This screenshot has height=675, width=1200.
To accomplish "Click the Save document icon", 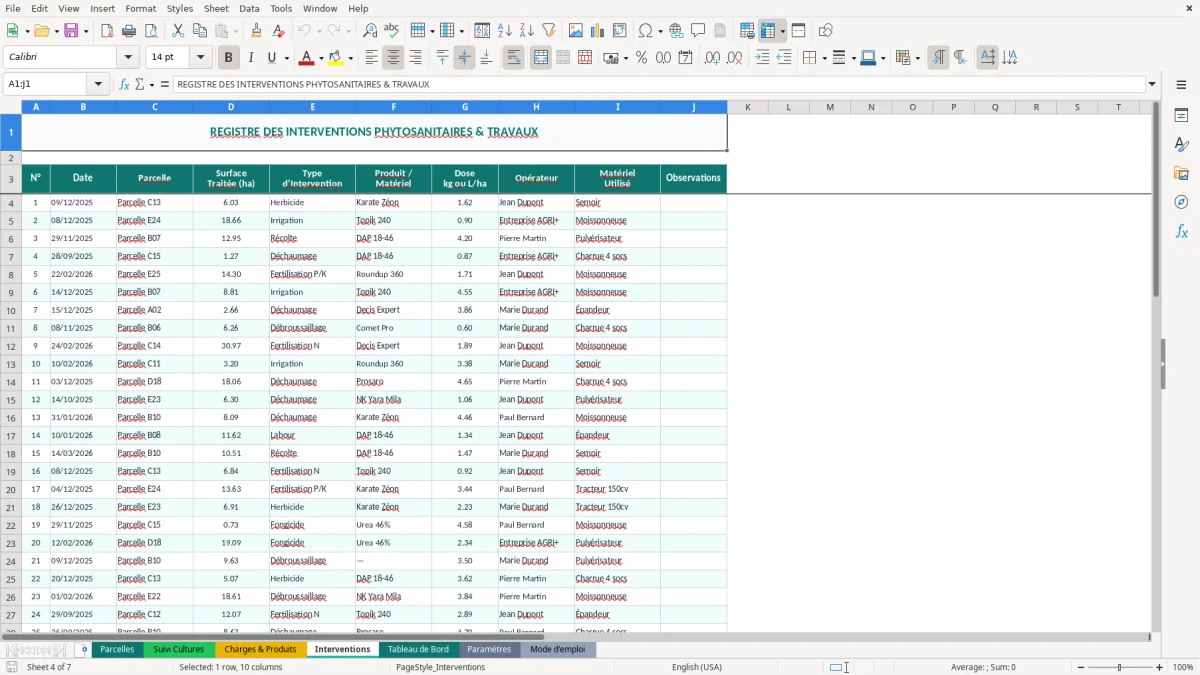I will point(70,31).
